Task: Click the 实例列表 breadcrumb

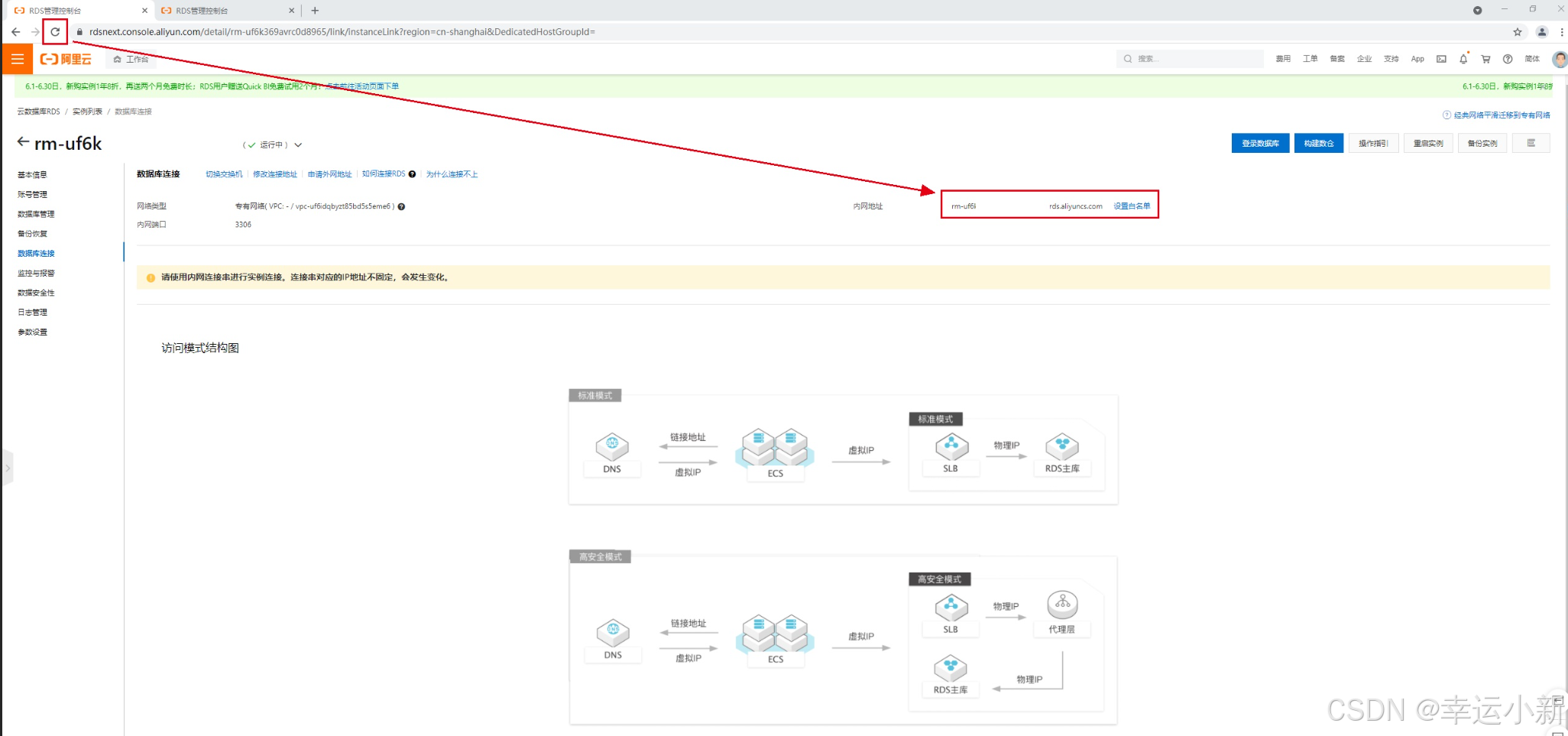Action: (x=87, y=112)
